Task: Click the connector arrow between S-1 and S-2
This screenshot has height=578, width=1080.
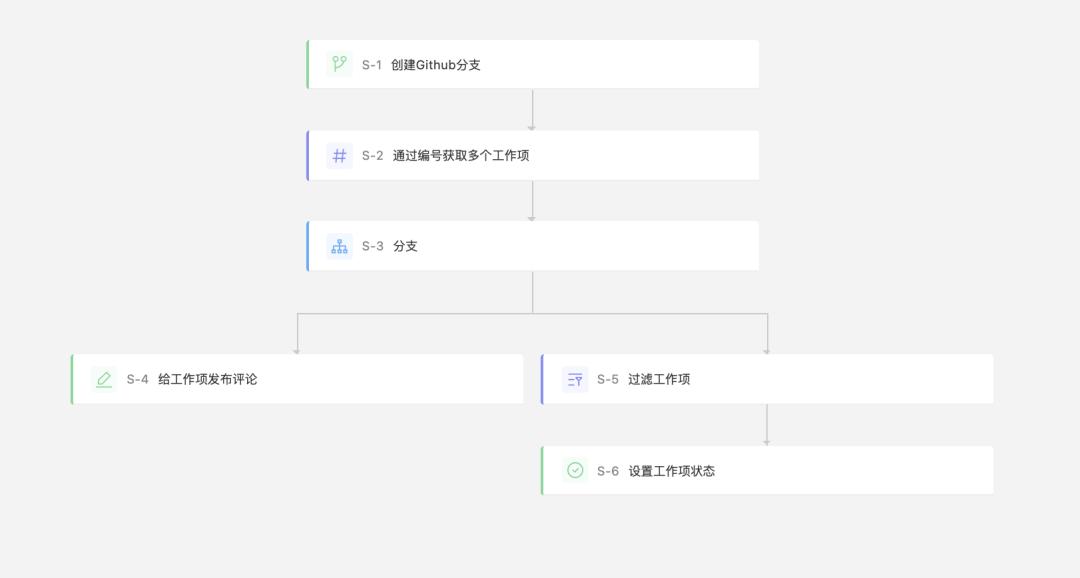Action: [x=532, y=110]
